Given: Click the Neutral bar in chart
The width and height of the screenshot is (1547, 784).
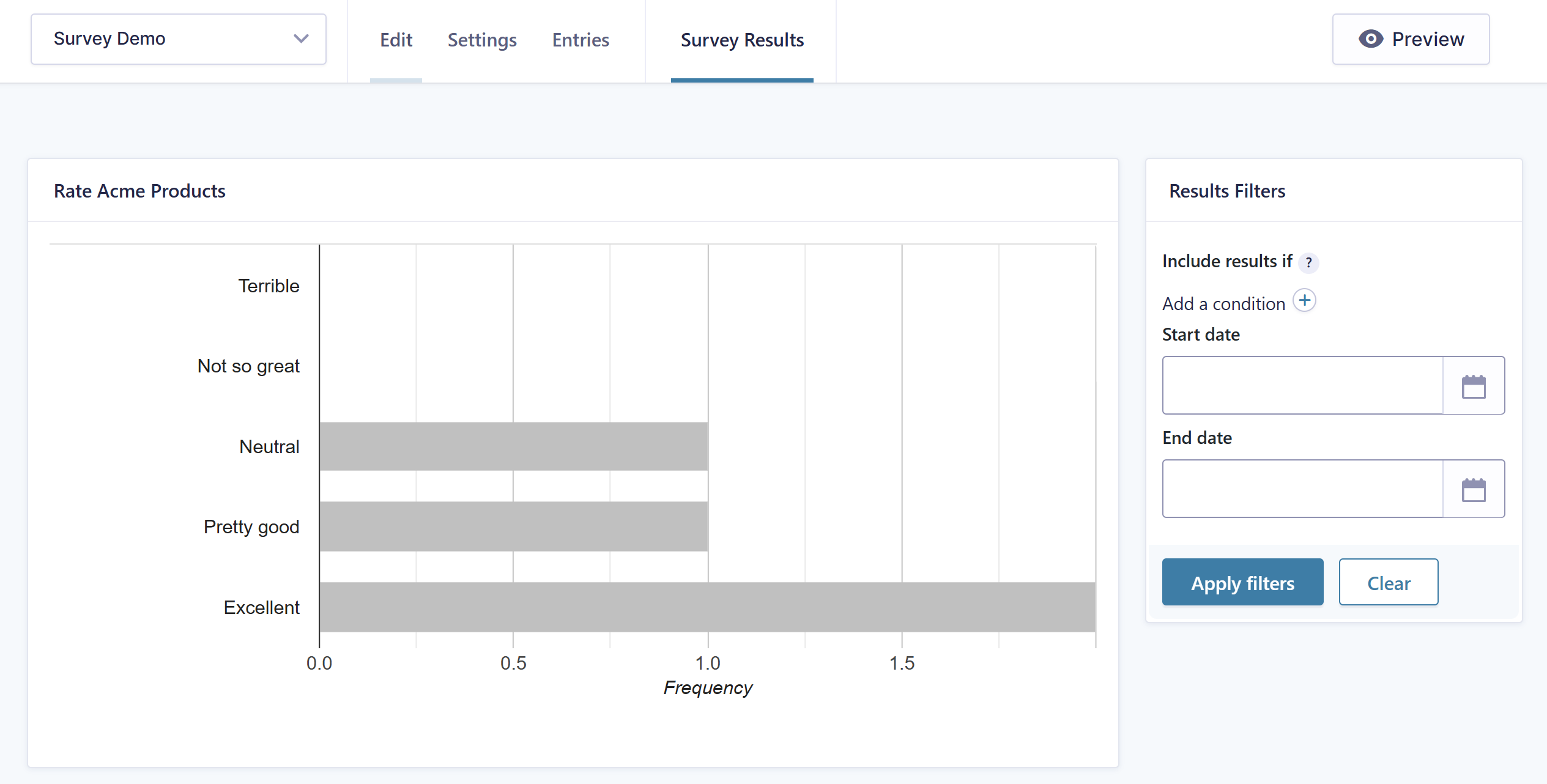Looking at the screenshot, I should (513, 446).
